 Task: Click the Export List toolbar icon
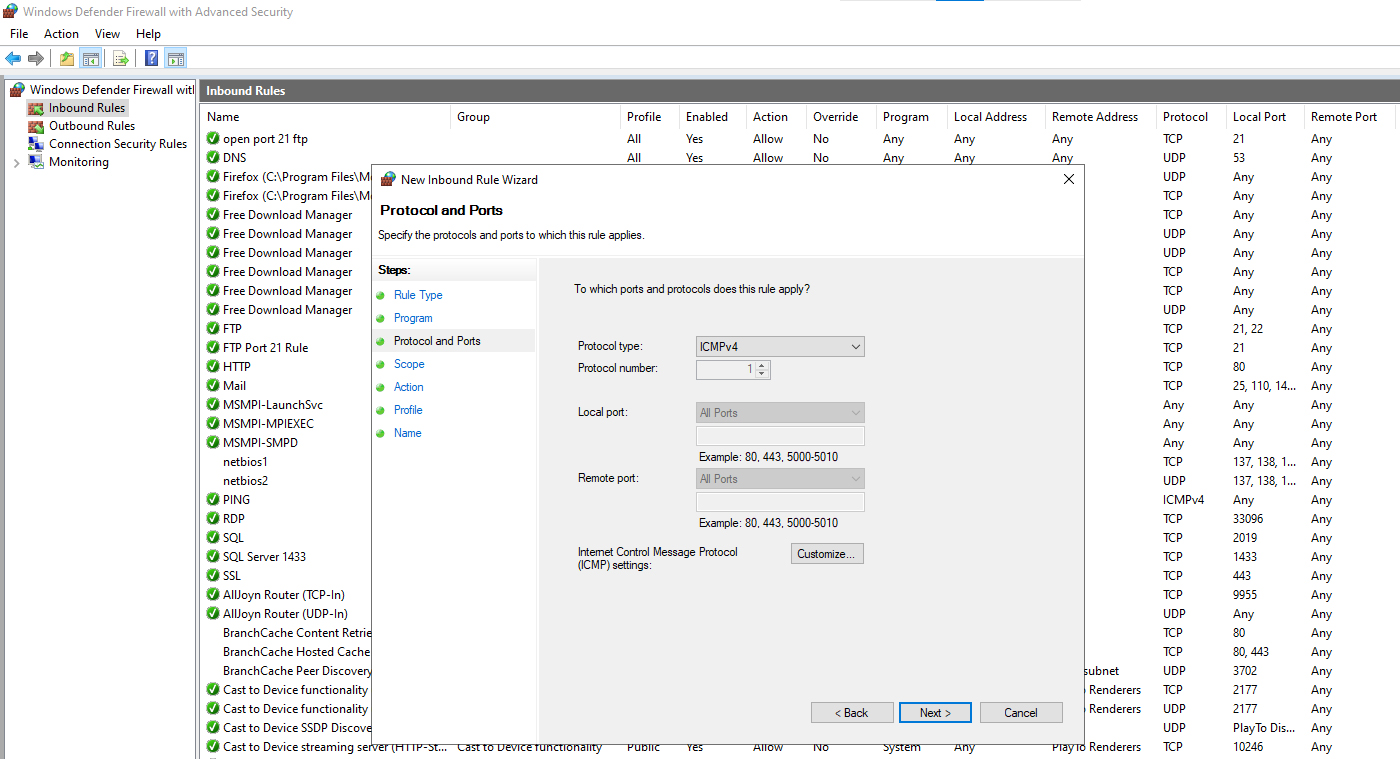tap(120, 58)
